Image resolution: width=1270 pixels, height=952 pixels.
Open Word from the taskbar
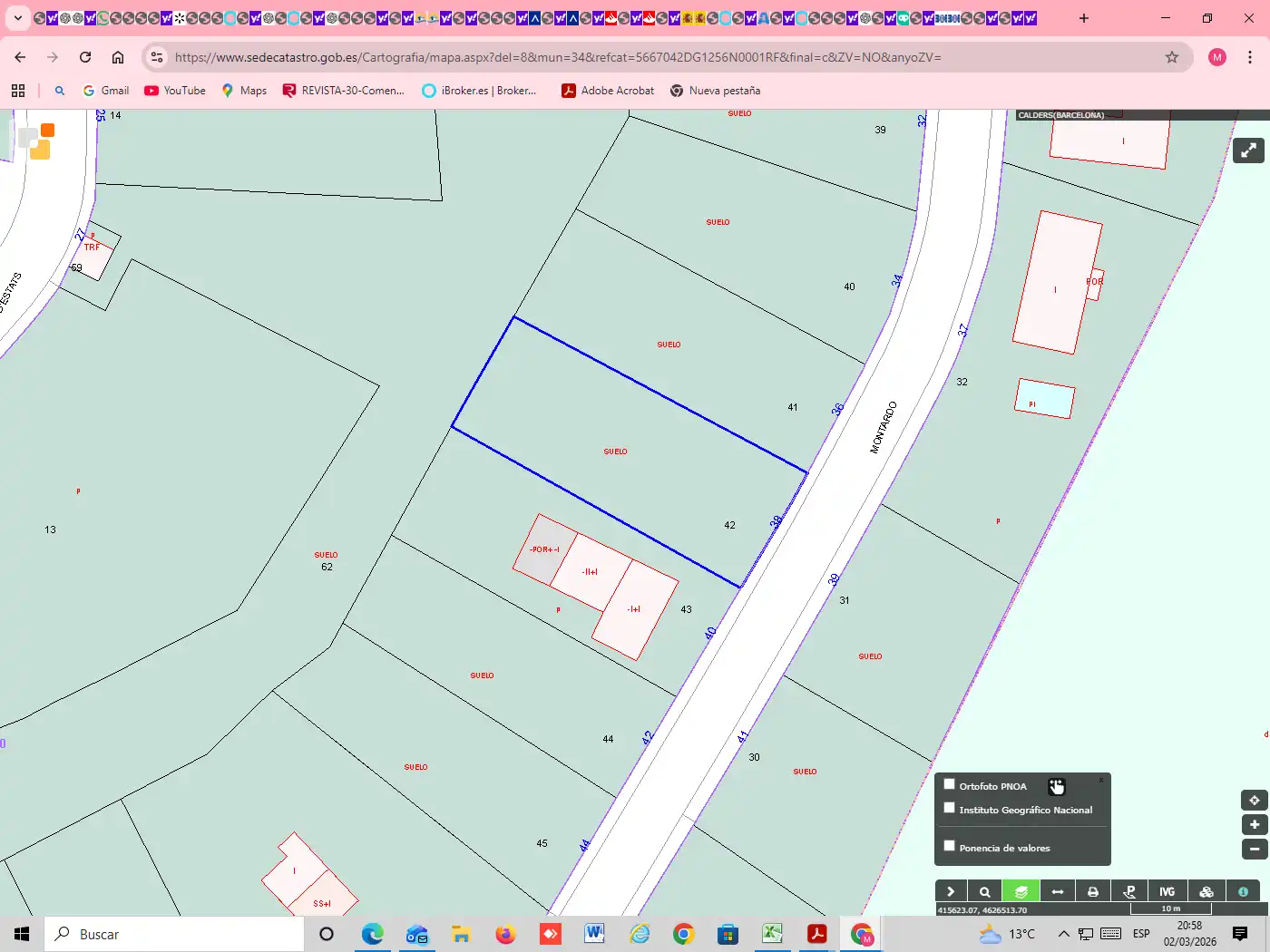(x=594, y=934)
